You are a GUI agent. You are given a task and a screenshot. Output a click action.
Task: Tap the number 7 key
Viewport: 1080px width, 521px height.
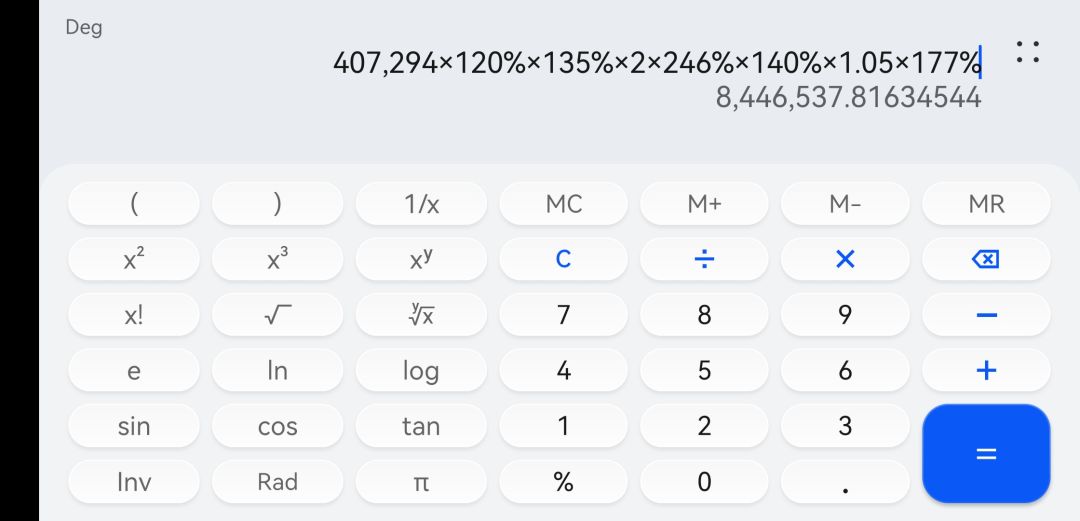click(563, 315)
